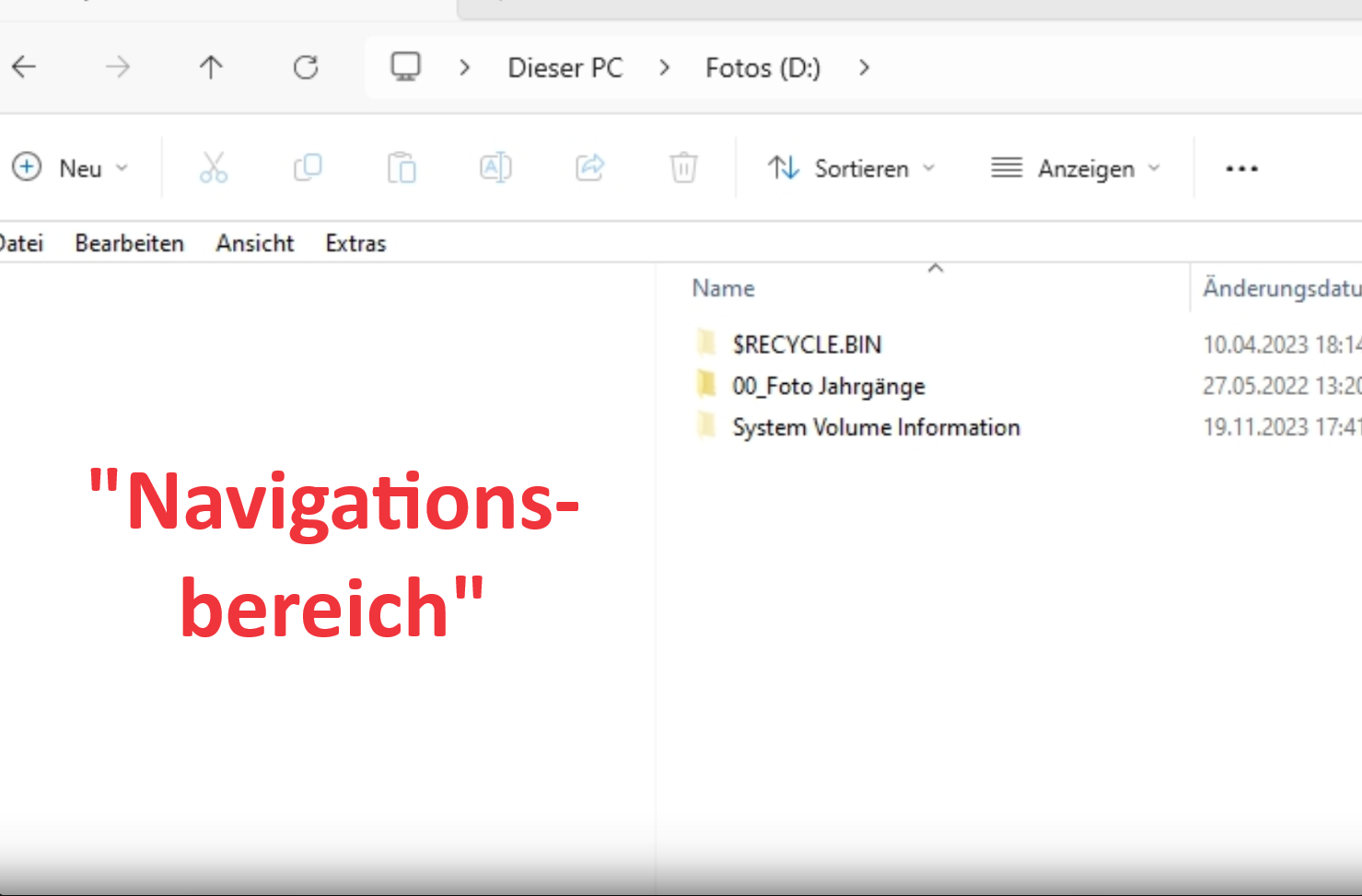
Task: Open the three-dots more options menu
Action: [1241, 169]
